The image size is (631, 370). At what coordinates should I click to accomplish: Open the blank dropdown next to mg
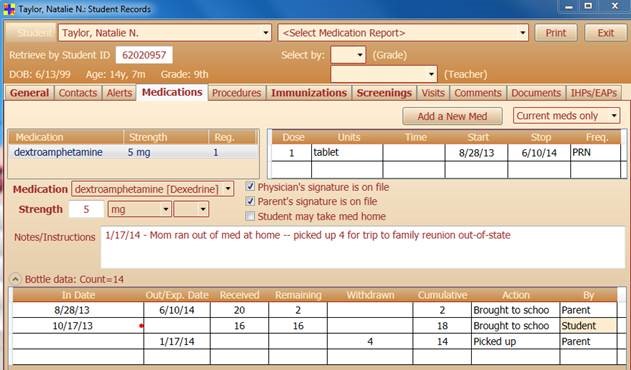pos(202,209)
